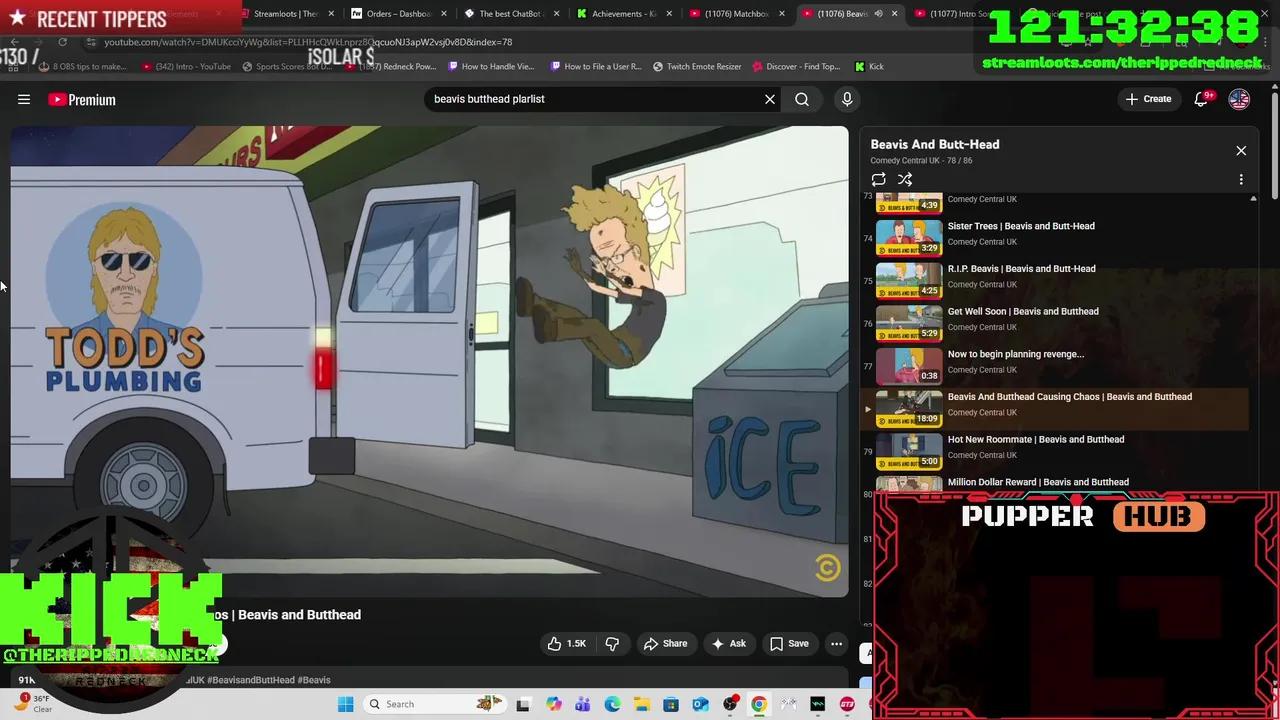Toggle loop playlist
Viewport: 1280px width, 720px height.
click(x=878, y=180)
